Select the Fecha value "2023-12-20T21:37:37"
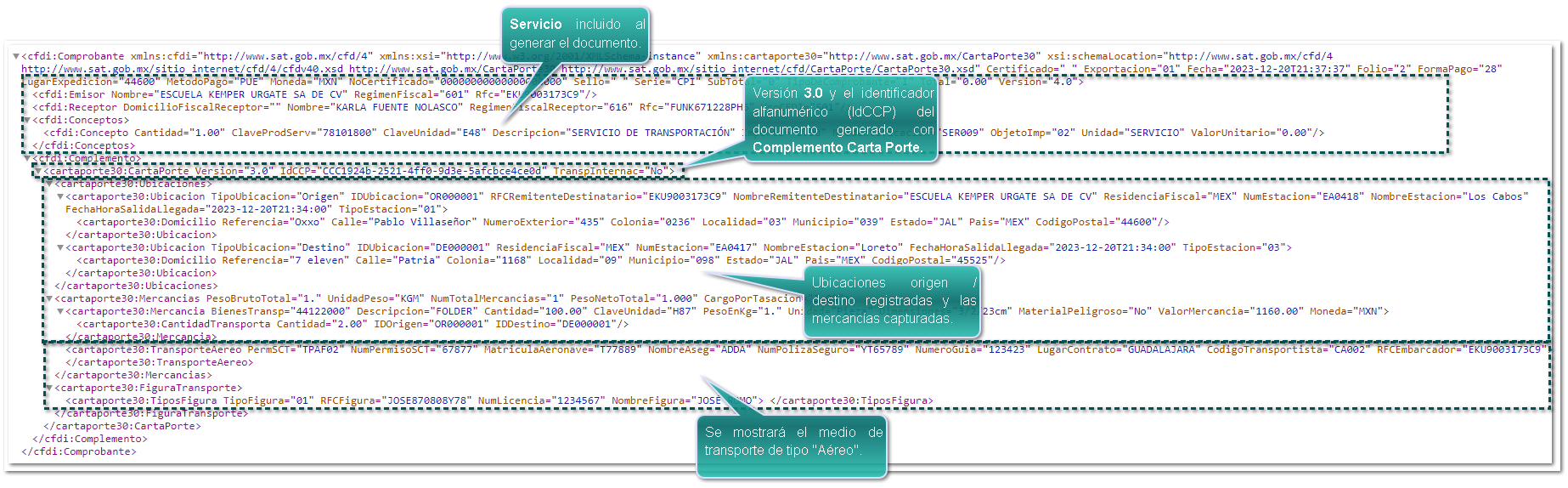1568x488 pixels. [x=1285, y=69]
